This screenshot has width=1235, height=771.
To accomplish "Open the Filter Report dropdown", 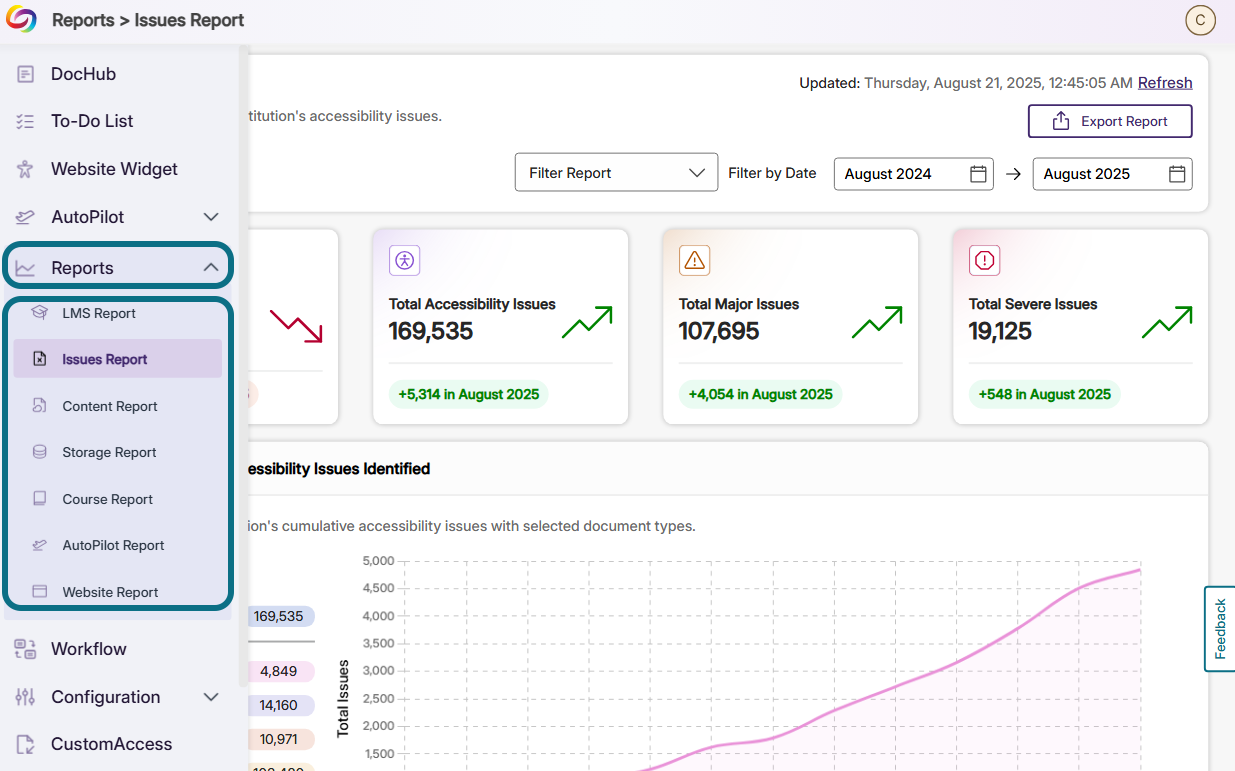I will pos(616,172).
